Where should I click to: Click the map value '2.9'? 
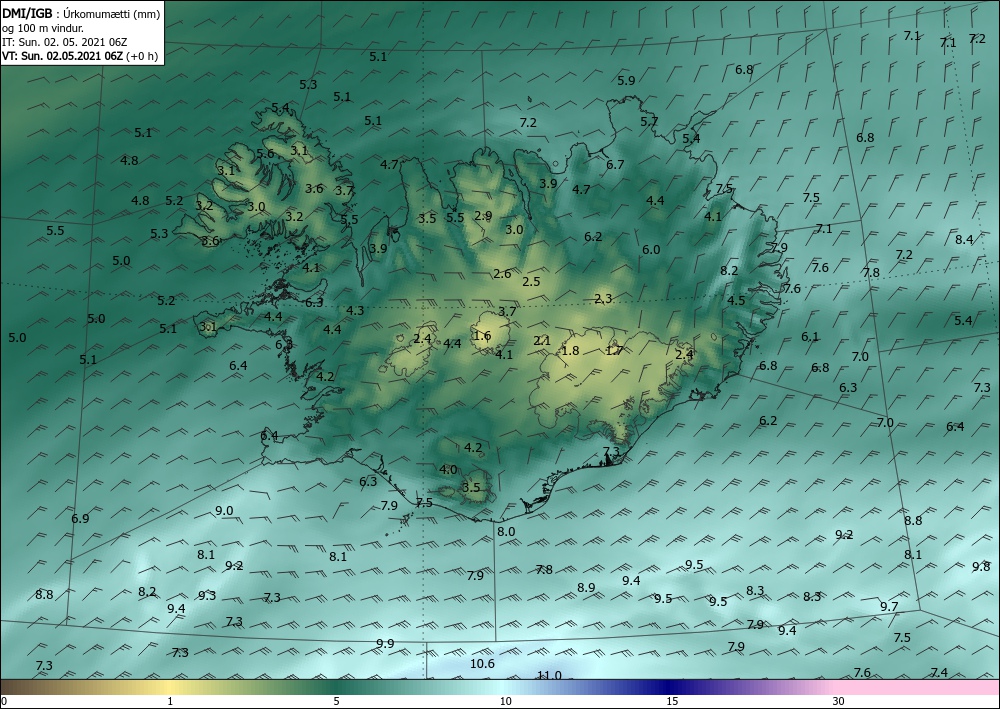click(x=483, y=216)
